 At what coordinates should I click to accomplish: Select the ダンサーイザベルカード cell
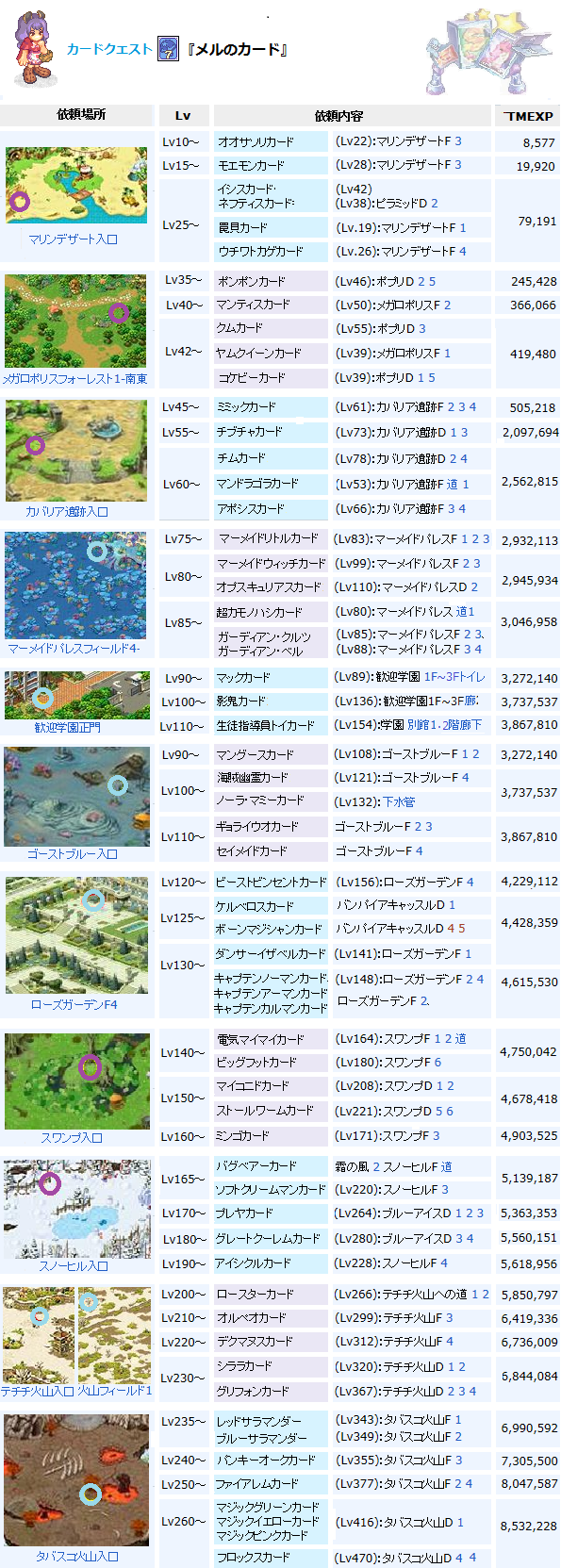271,954
